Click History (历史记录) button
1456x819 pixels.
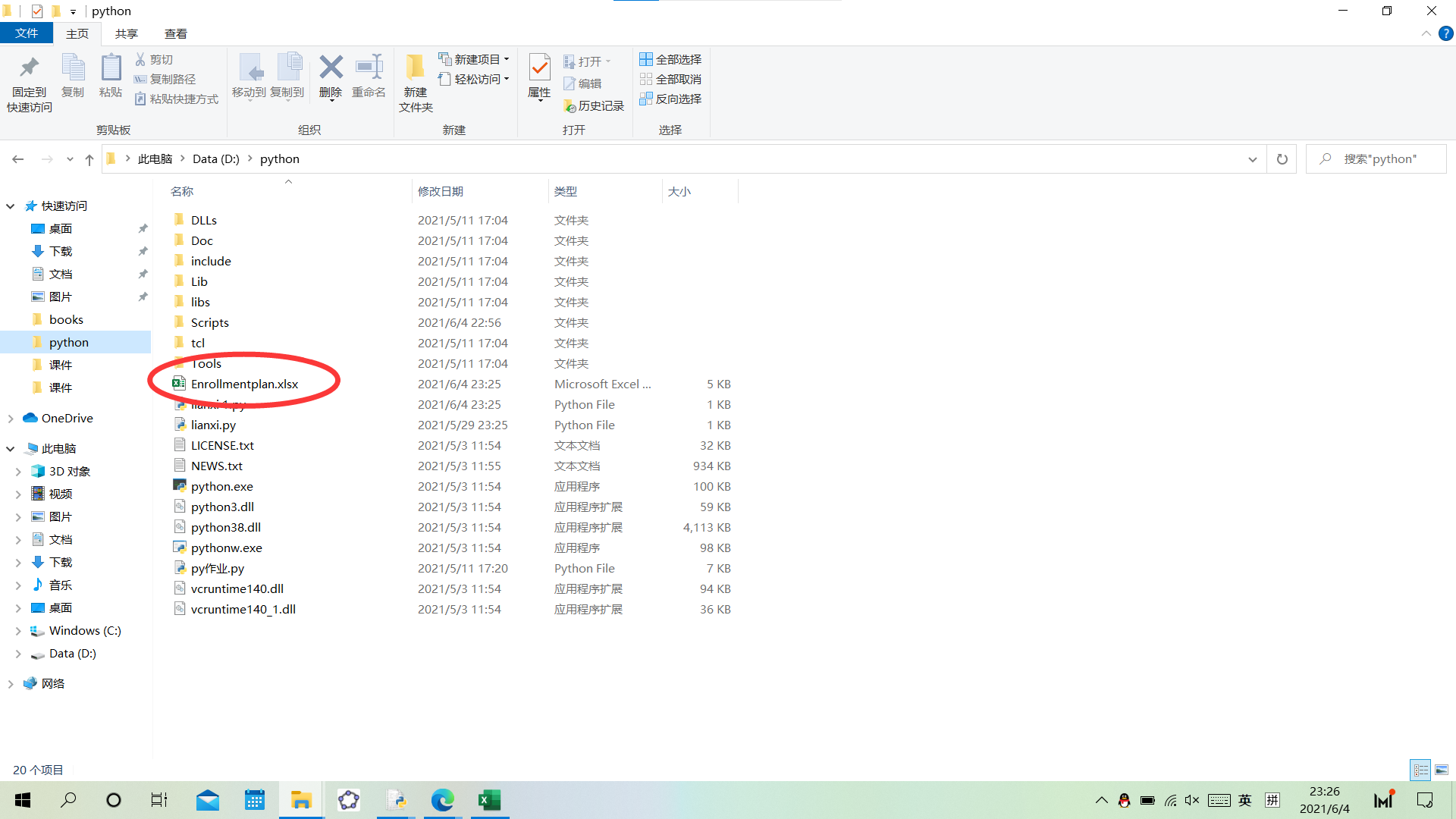(594, 106)
